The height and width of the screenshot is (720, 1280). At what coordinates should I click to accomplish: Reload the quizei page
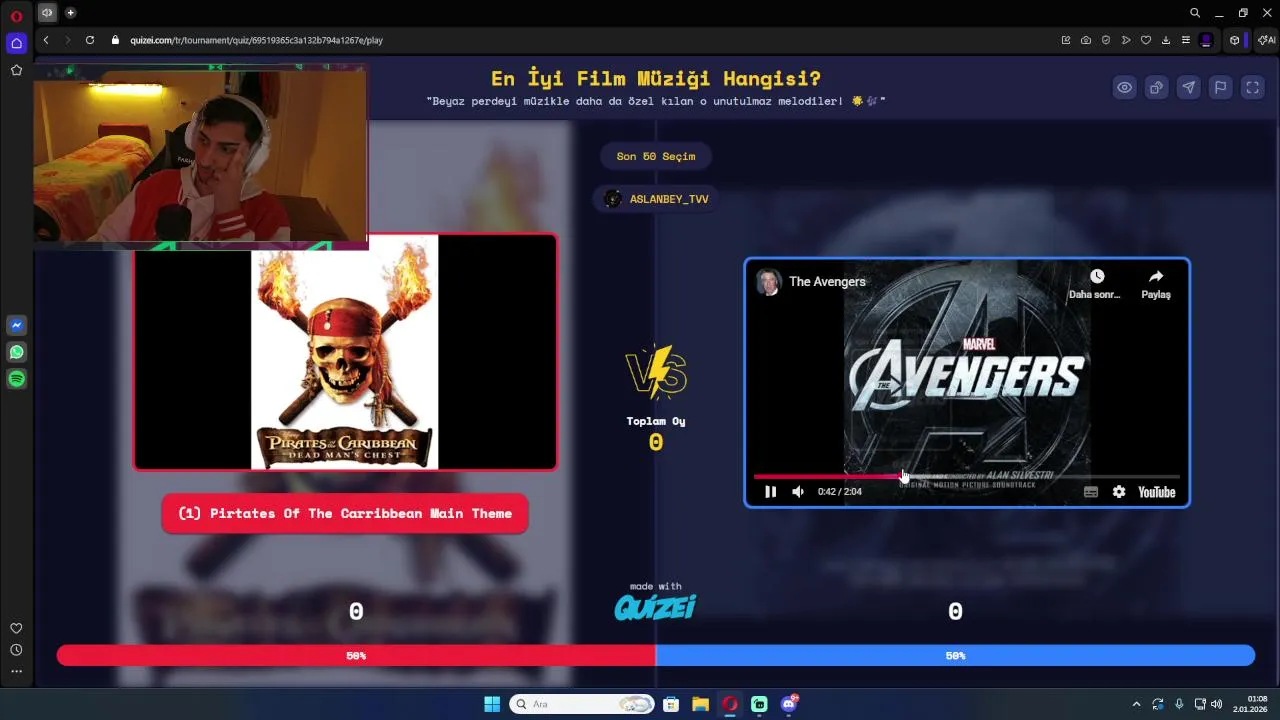90,40
